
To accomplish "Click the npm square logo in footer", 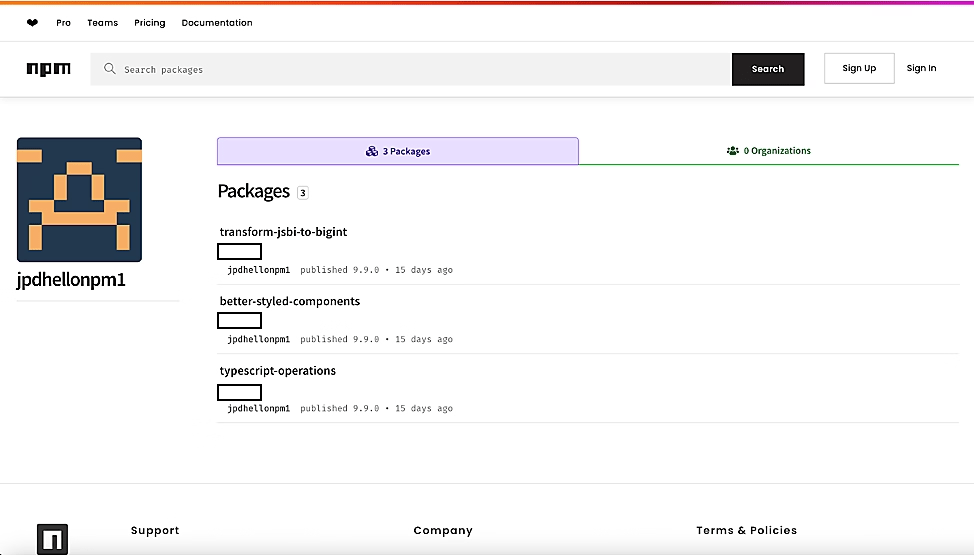I will click(52, 539).
